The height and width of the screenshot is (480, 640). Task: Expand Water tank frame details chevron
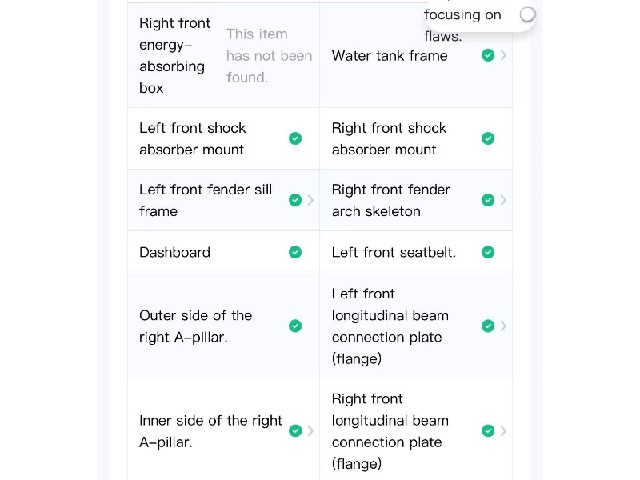(504, 55)
